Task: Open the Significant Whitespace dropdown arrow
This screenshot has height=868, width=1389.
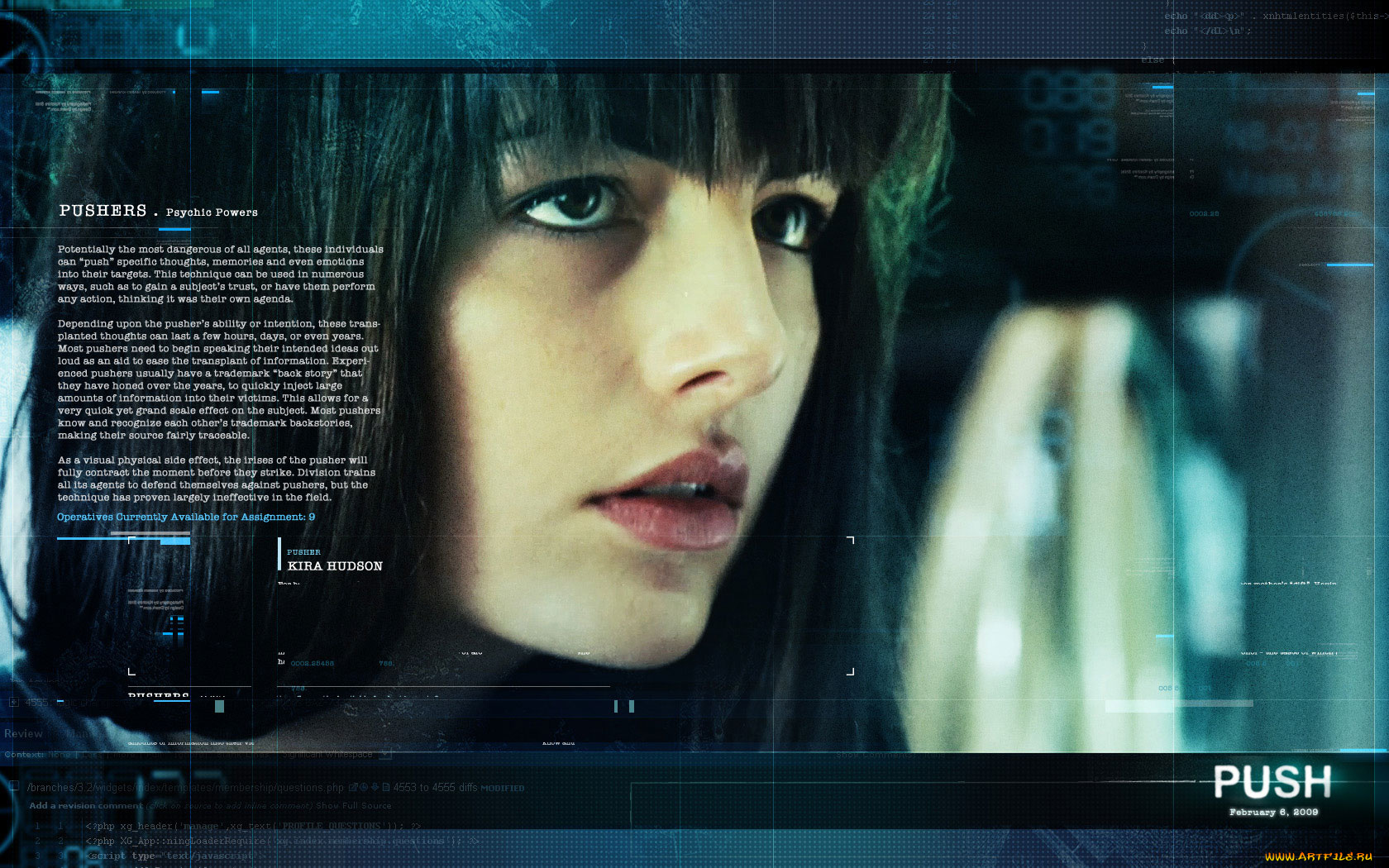Action: 384,754
